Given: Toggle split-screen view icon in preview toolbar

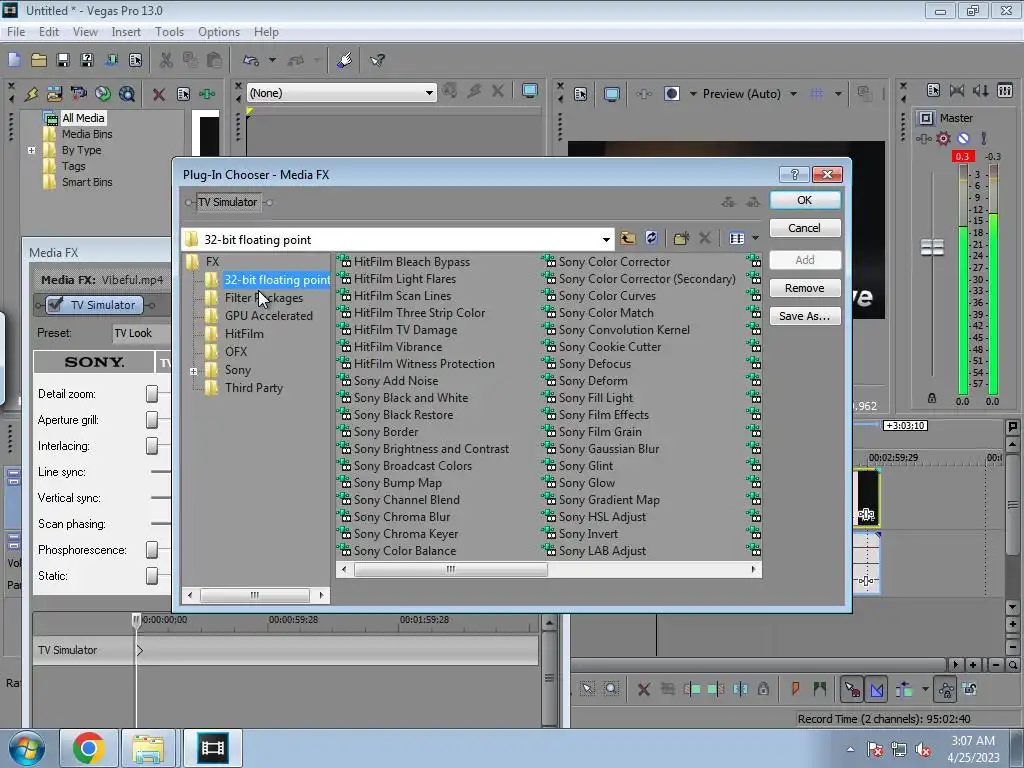Looking at the screenshot, I should [672, 93].
